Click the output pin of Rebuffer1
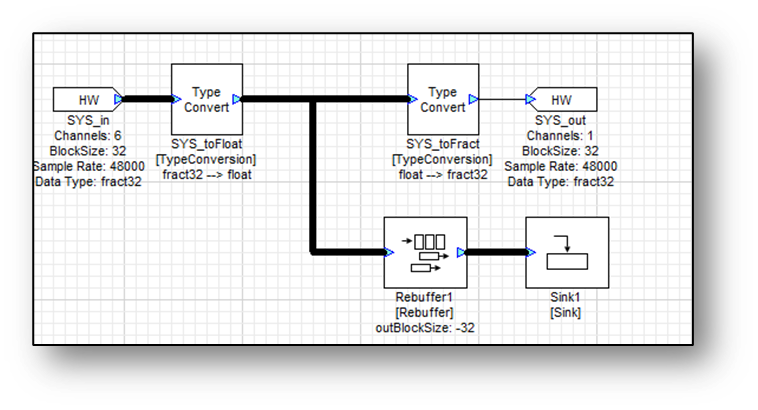 click(x=462, y=252)
